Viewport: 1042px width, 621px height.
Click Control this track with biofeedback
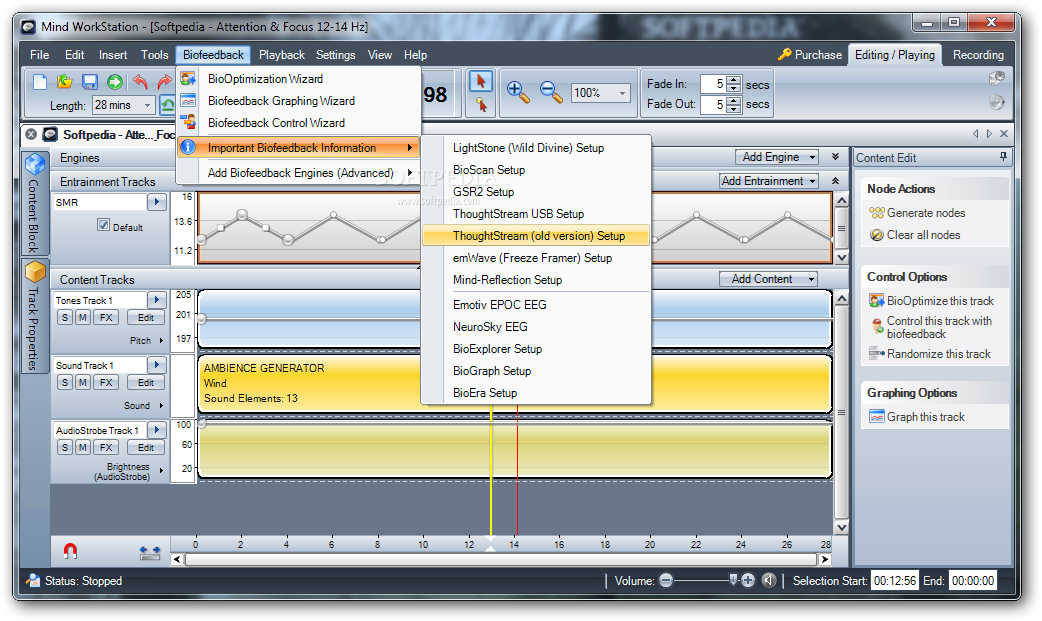939,327
